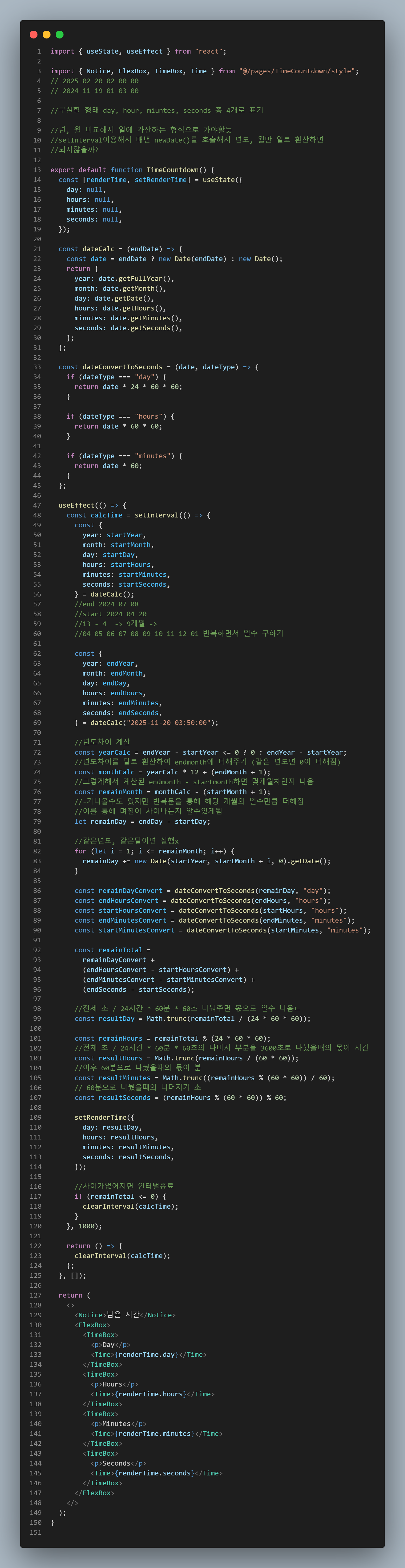Click "return date * 24 * 60 * 60;"
The height and width of the screenshot is (1568, 405).
point(129,387)
